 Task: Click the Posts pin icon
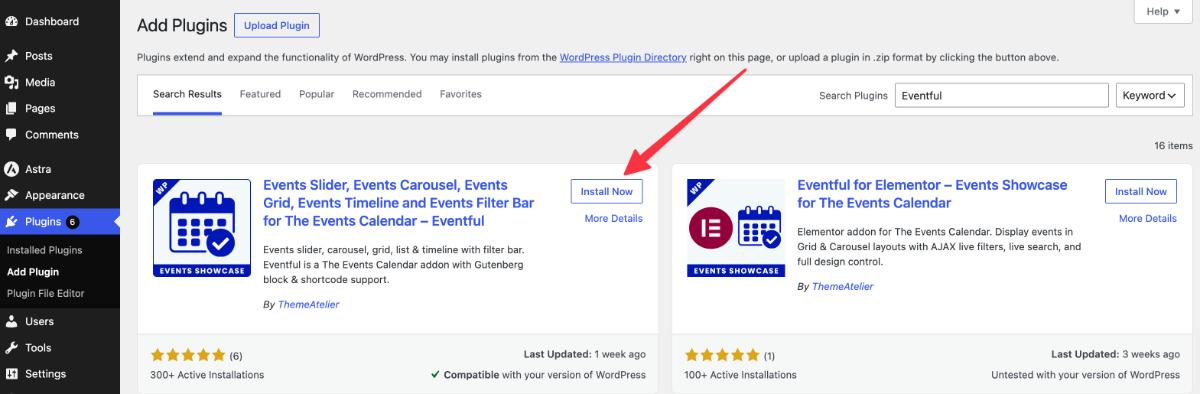(x=11, y=56)
